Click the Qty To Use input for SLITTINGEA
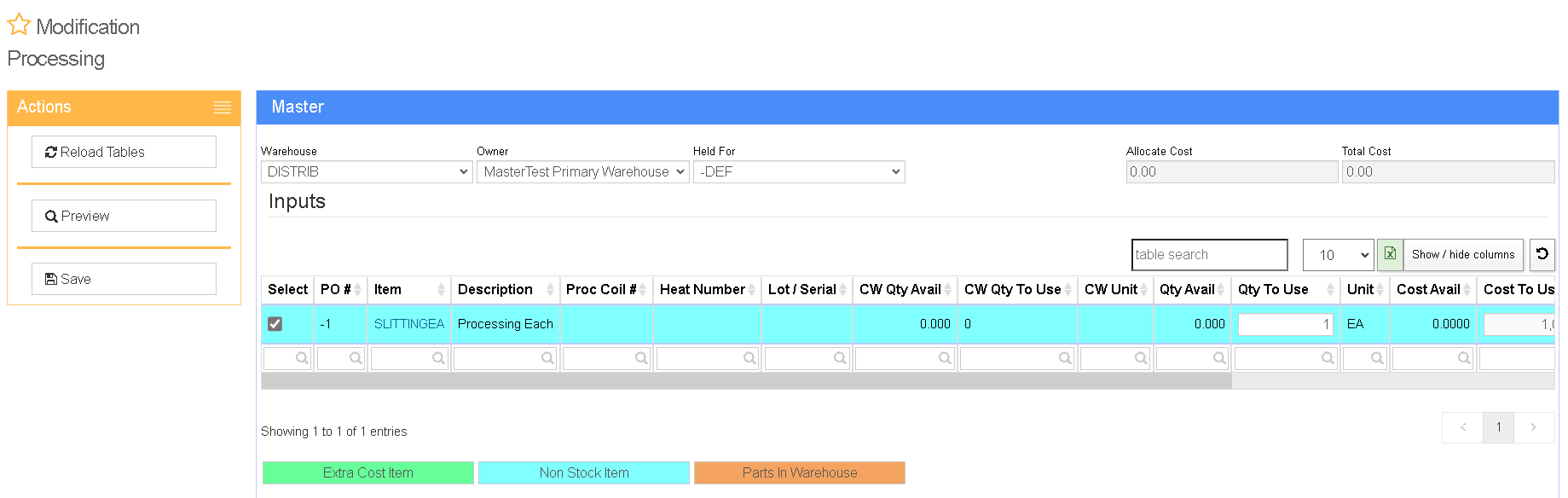The height and width of the screenshot is (498, 1568). (x=1285, y=324)
